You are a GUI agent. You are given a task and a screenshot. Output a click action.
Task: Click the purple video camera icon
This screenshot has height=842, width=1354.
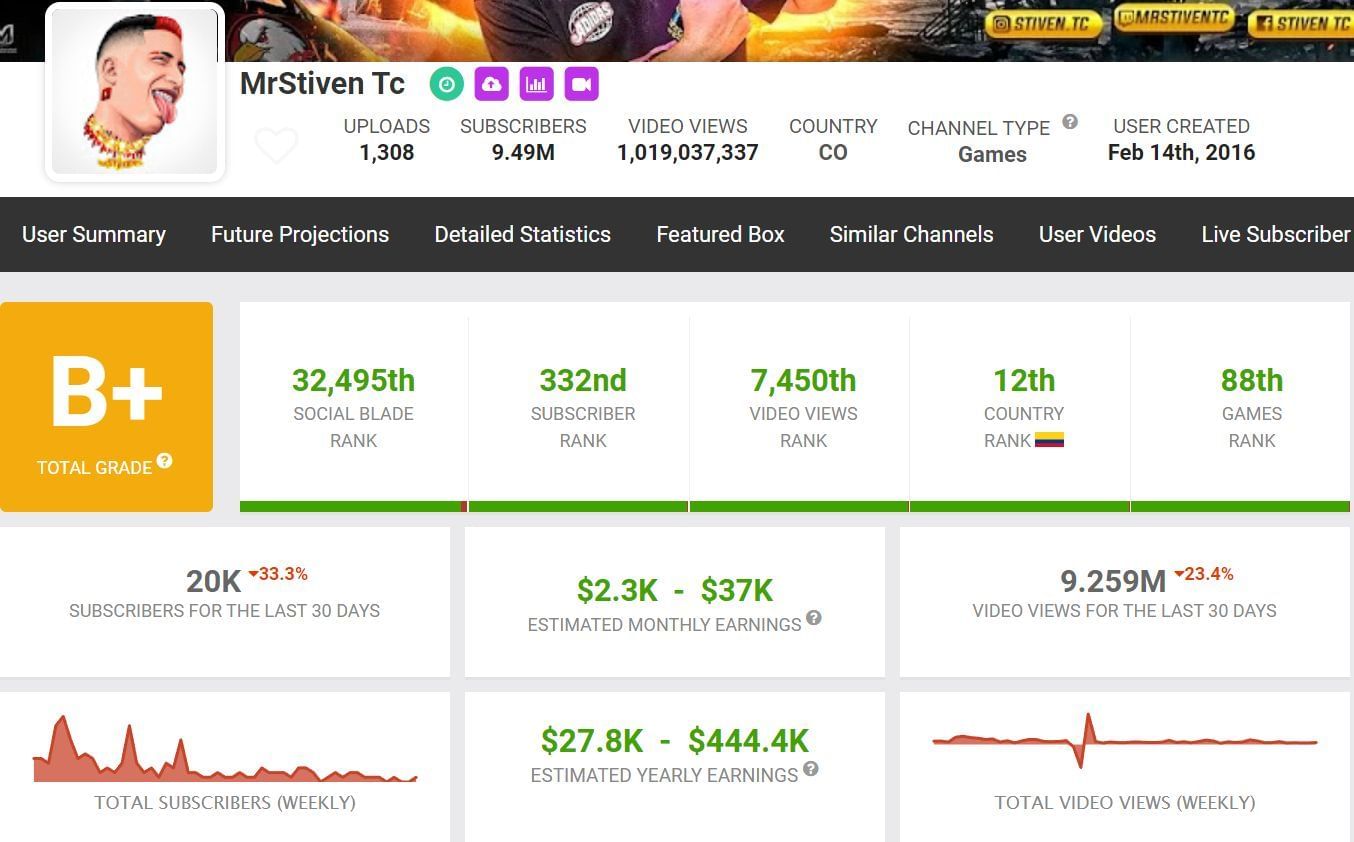click(581, 85)
